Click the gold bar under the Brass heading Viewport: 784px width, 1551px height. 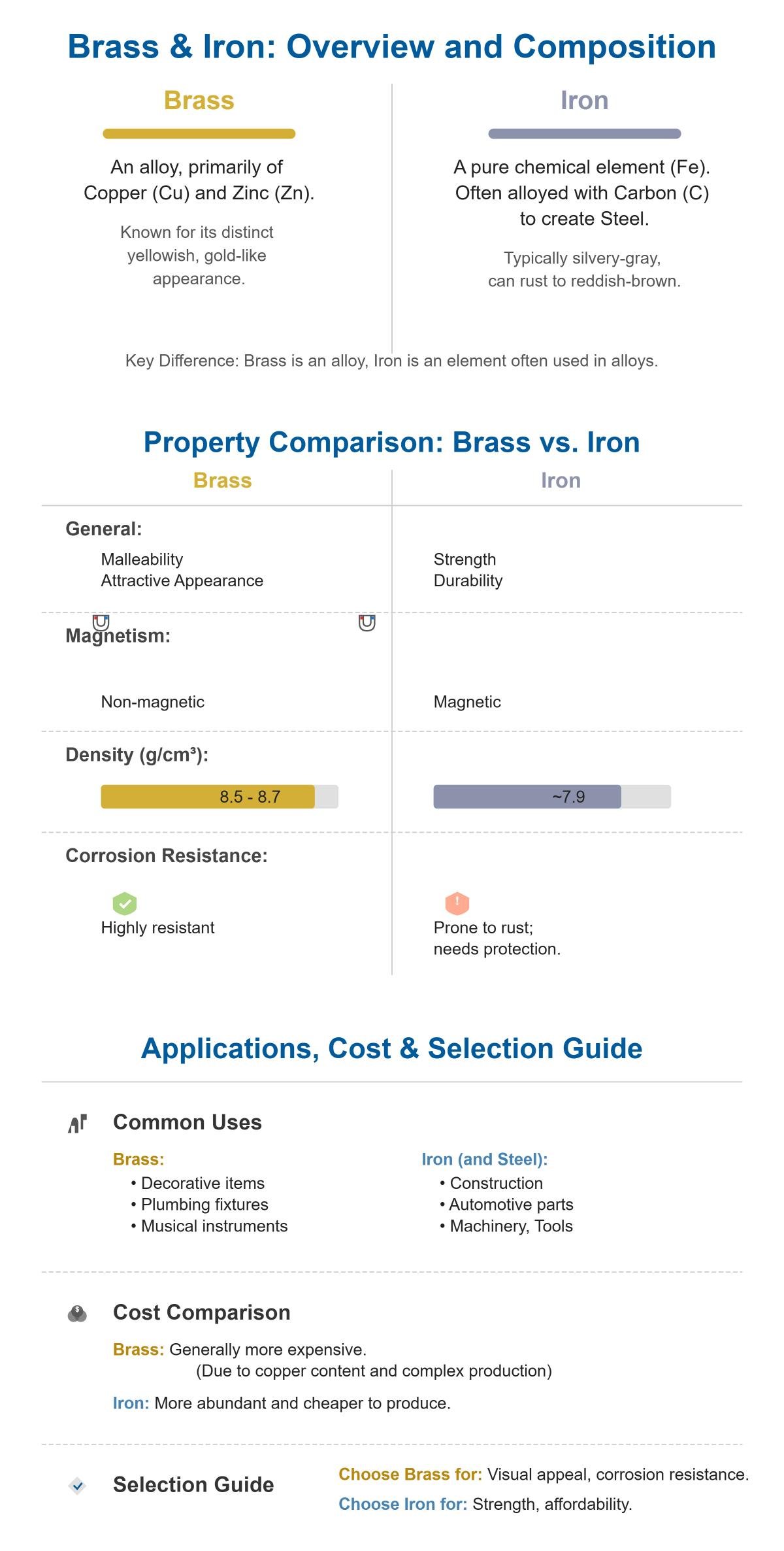199,134
